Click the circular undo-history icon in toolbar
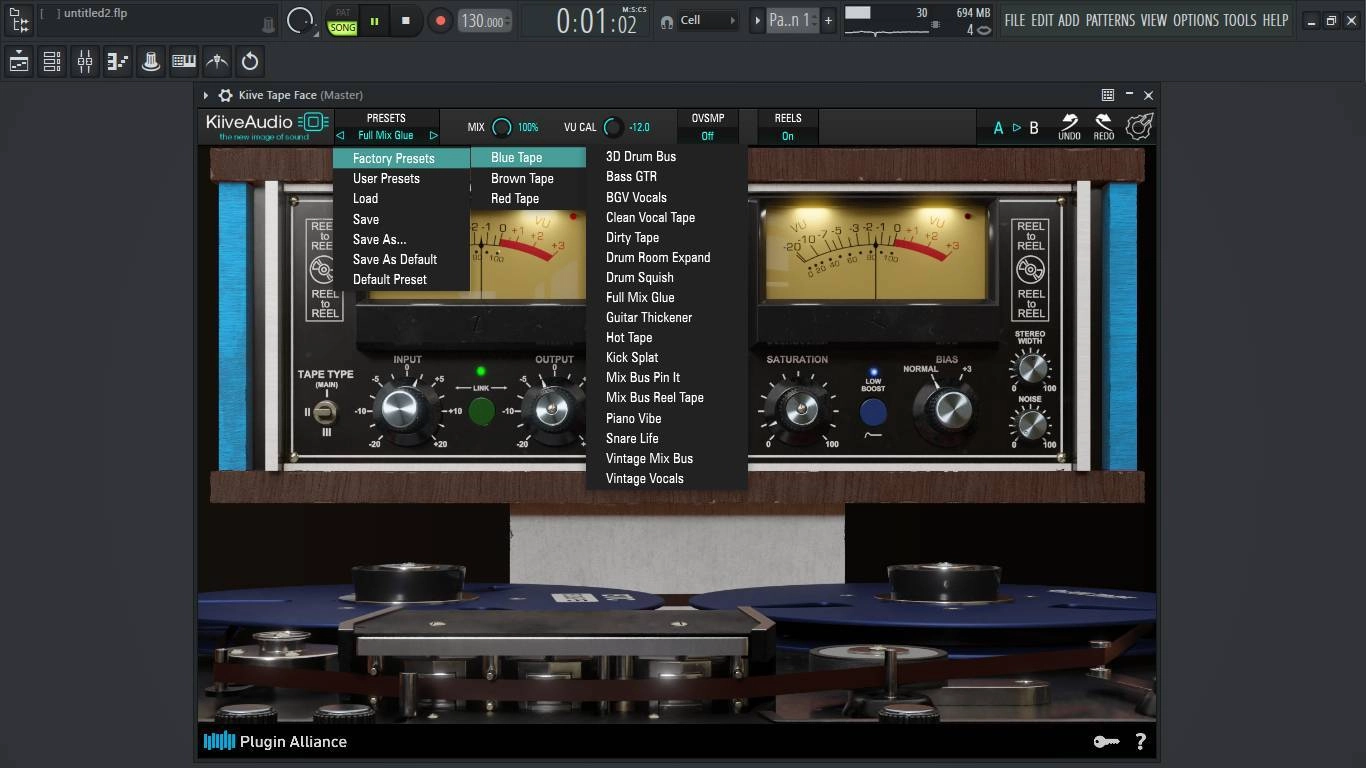The height and width of the screenshot is (768, 1366). 250,62
